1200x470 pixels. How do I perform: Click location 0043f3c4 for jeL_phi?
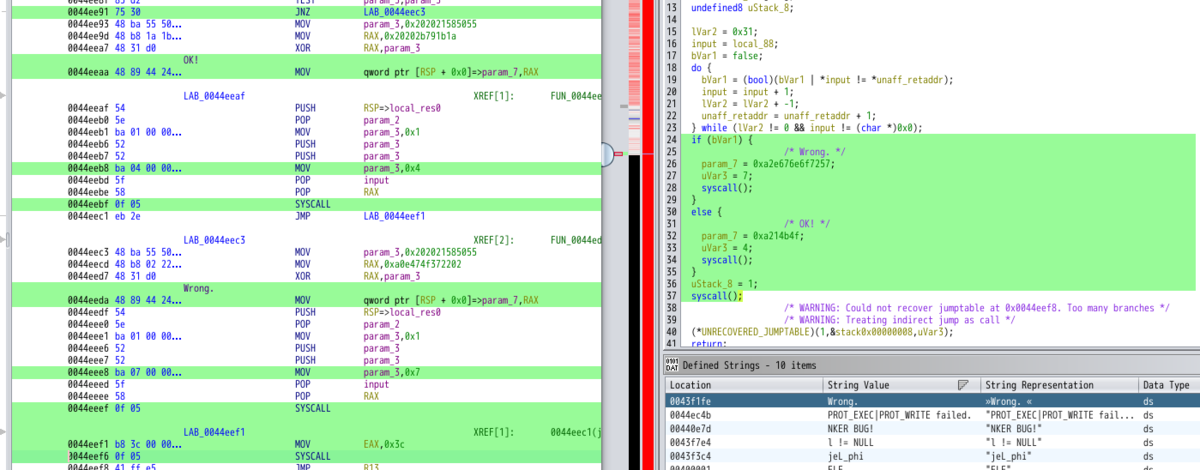tap(690, 455)
